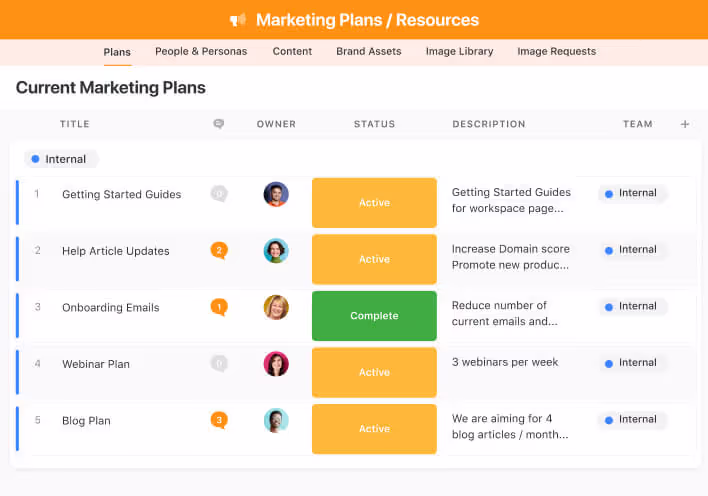Click the Active status color on Blog Plan
This screenshot has height=496, width=708.
pos(374,429)
